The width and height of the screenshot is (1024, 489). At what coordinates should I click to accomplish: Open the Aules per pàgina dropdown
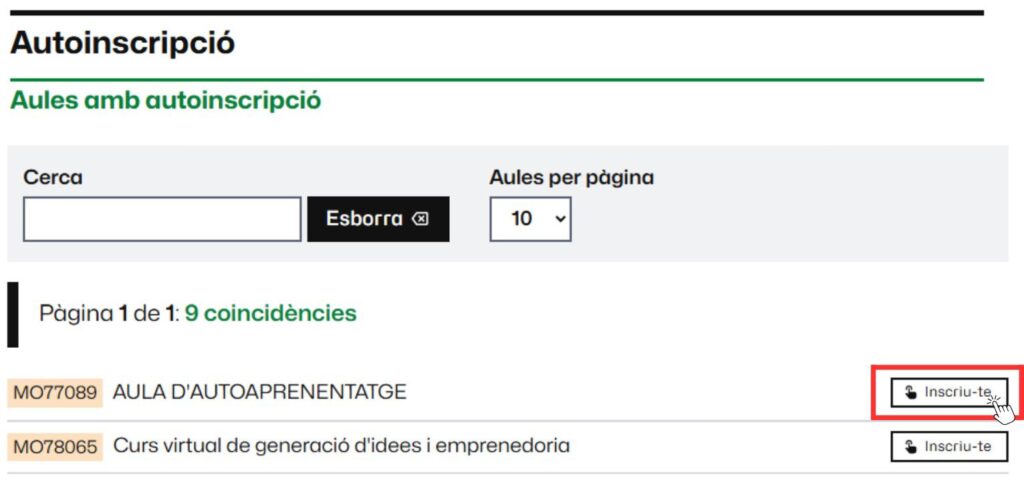click(x=529, y=219)
